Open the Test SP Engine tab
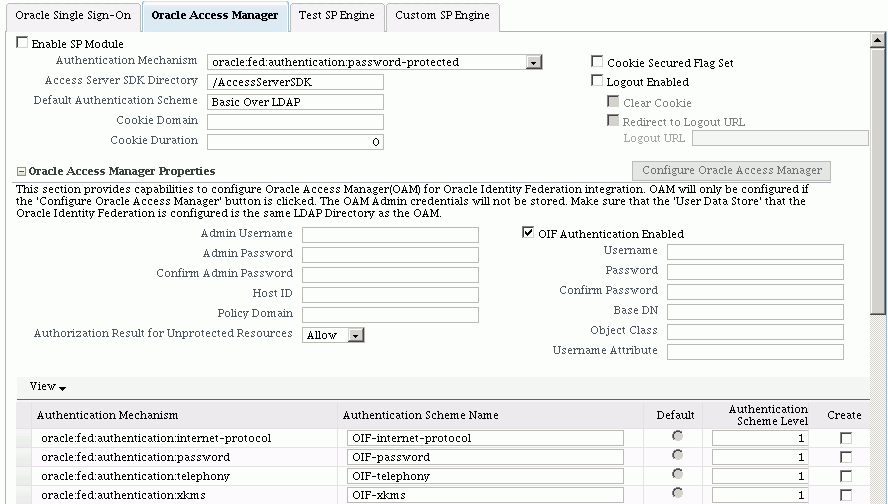888x504 pixels. coord(336,16)
